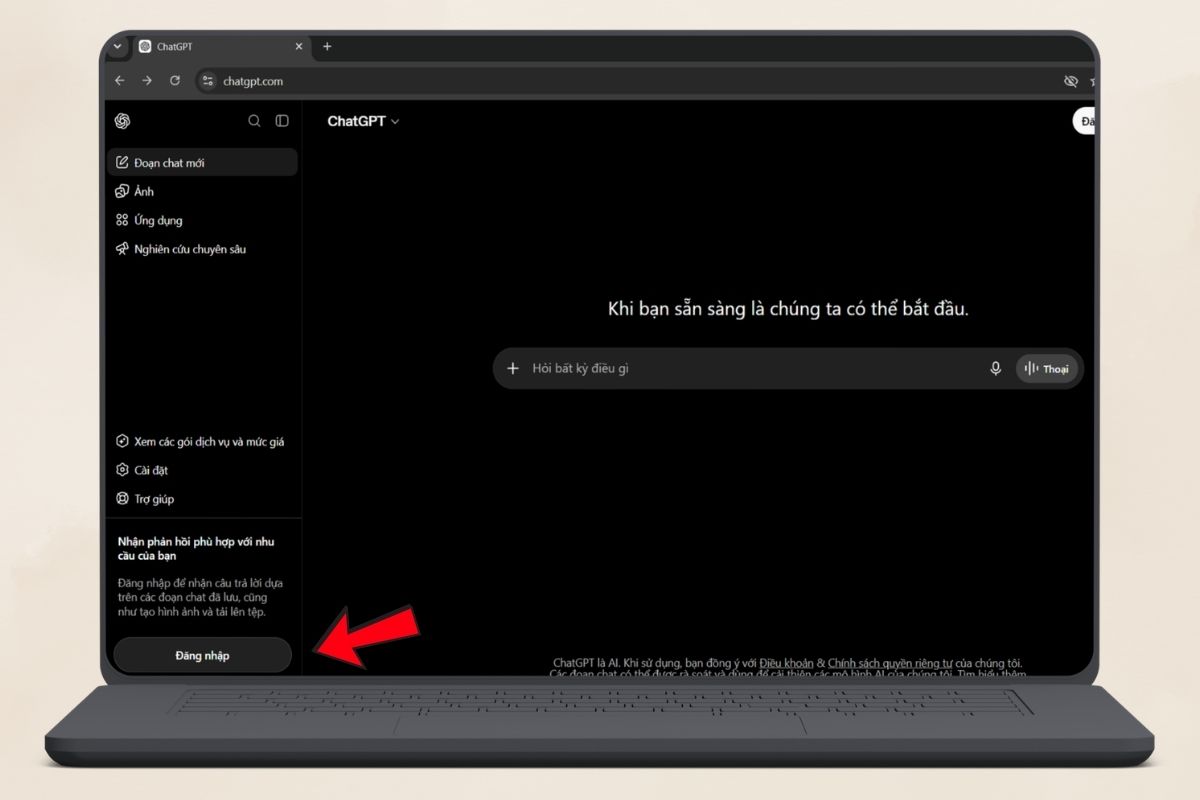
Task: Open the Điều khoản link
Action: pos(787,663)
